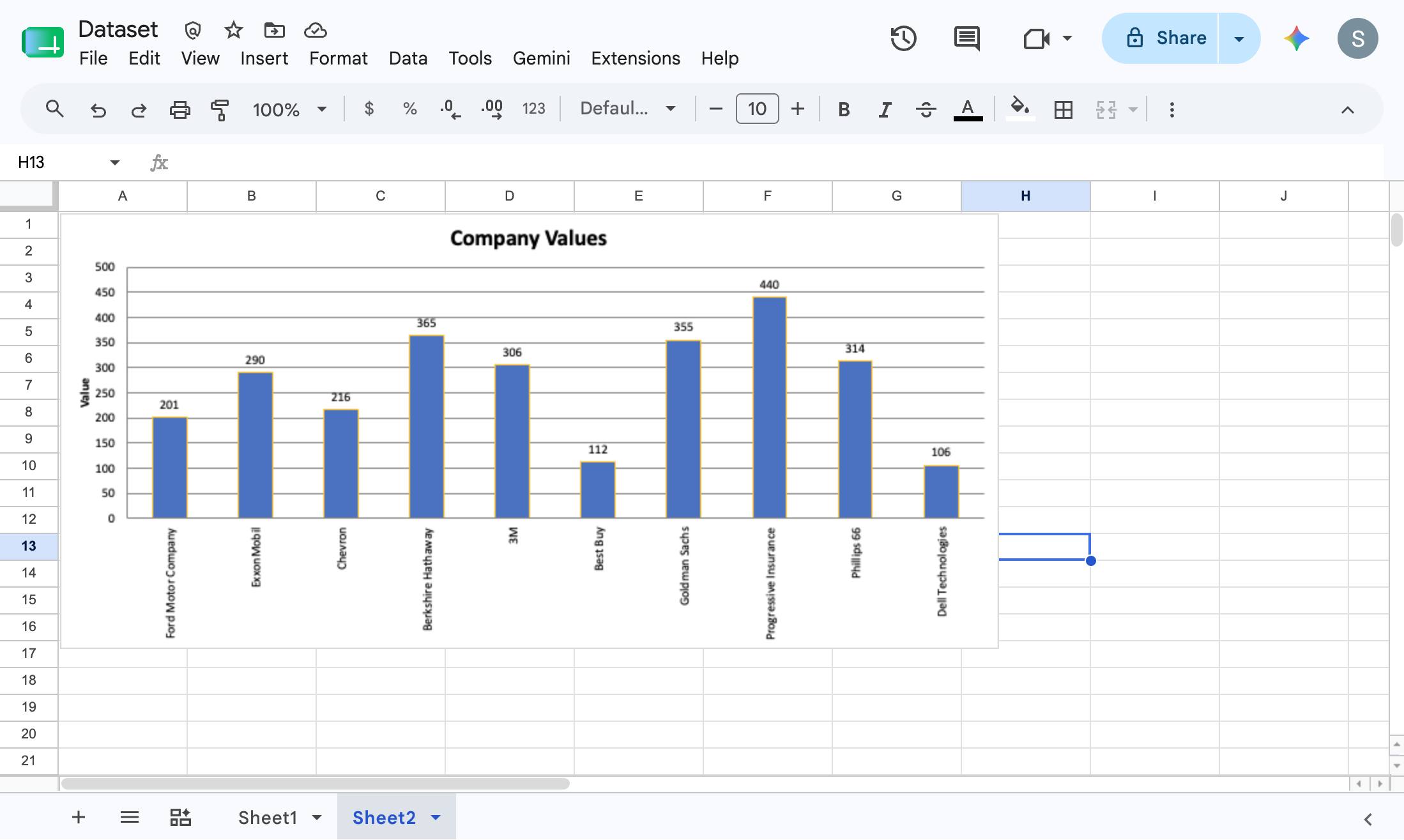Open the Data menu
This screenshot has height=840, width=1404.
(x=408, y=58)
